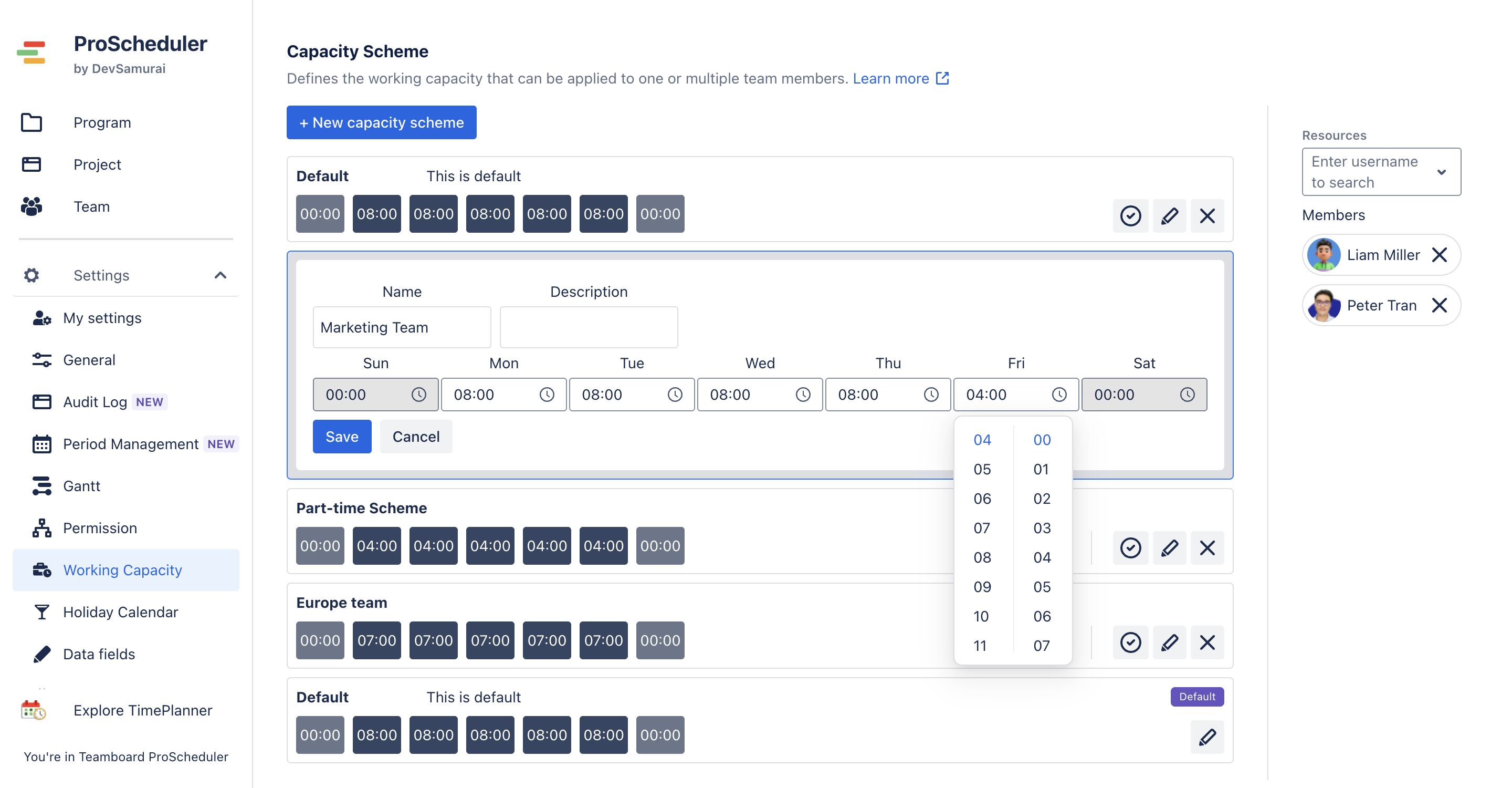The height and width of the screenshot is (788, 1512).
Task: Edit the bottom Default scheme via pencil
Action: coord(1207,737)
